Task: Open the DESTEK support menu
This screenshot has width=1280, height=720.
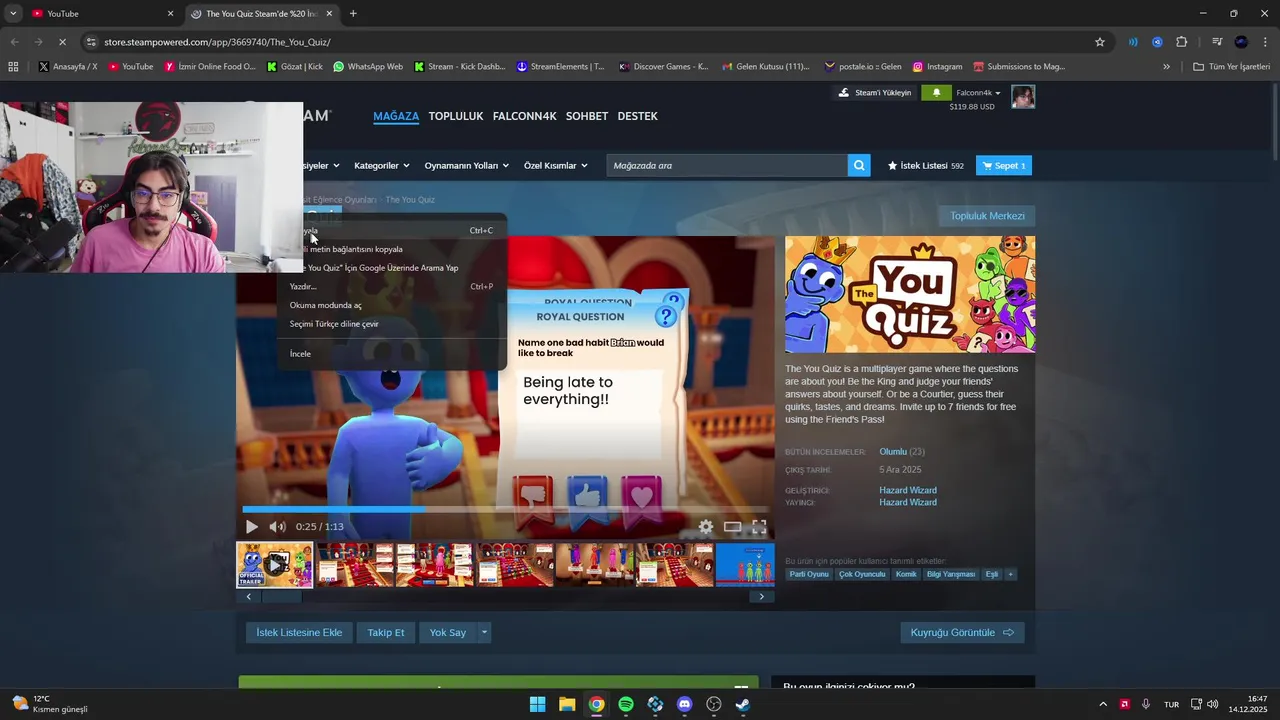Action: pyautogui.click(x=638, y=116)
